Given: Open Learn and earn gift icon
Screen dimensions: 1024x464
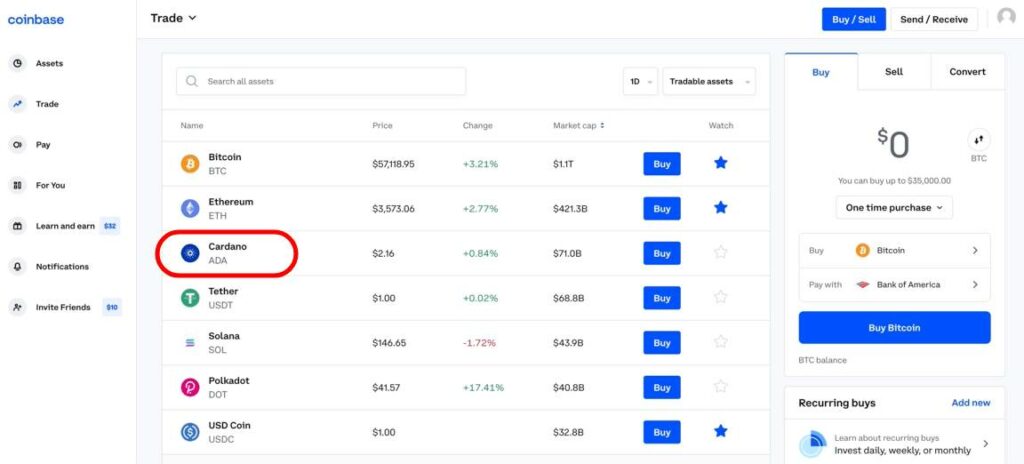Looking at the screenshot, I should pyautogui.click(x=18, y=226).
